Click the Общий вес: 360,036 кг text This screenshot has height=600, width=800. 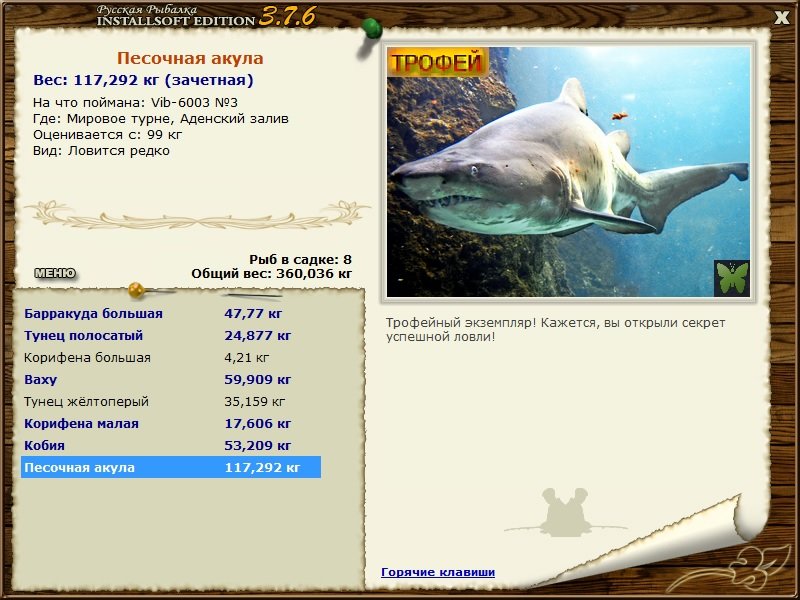(271, 274)
